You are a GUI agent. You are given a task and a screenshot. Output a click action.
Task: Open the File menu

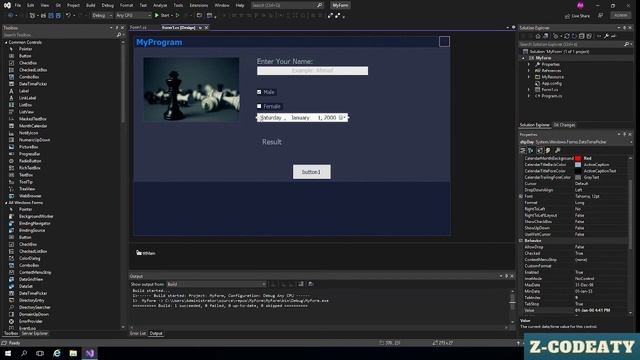[18, 5]
